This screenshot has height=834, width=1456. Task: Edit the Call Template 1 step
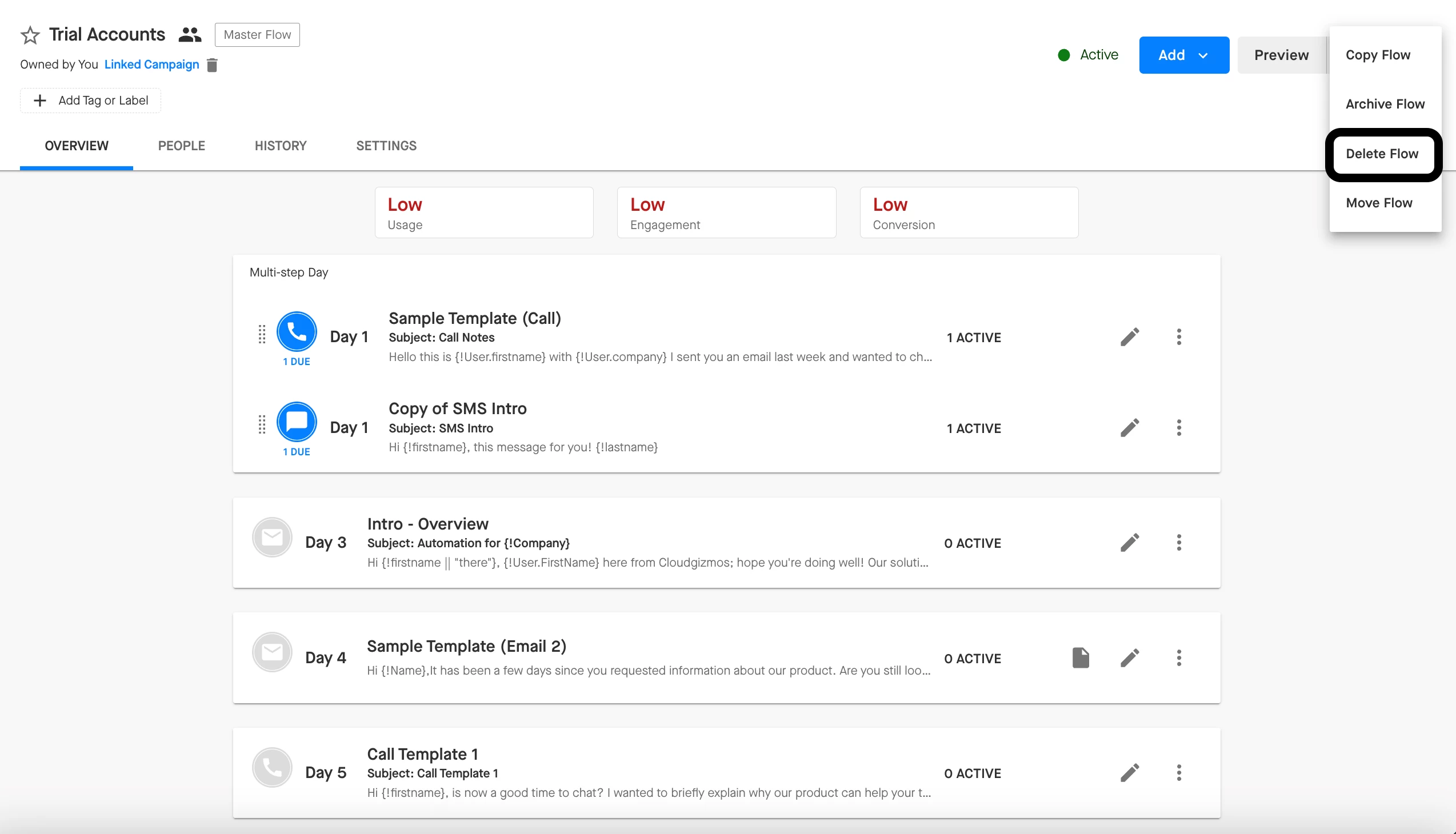tap(1129, 773)
